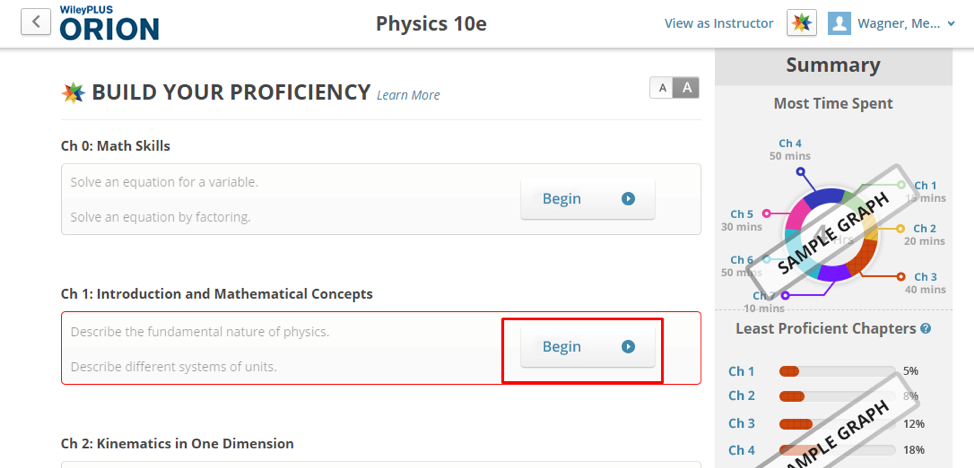
Task: Switch to small font size A
Action: (x=663, y=88)
